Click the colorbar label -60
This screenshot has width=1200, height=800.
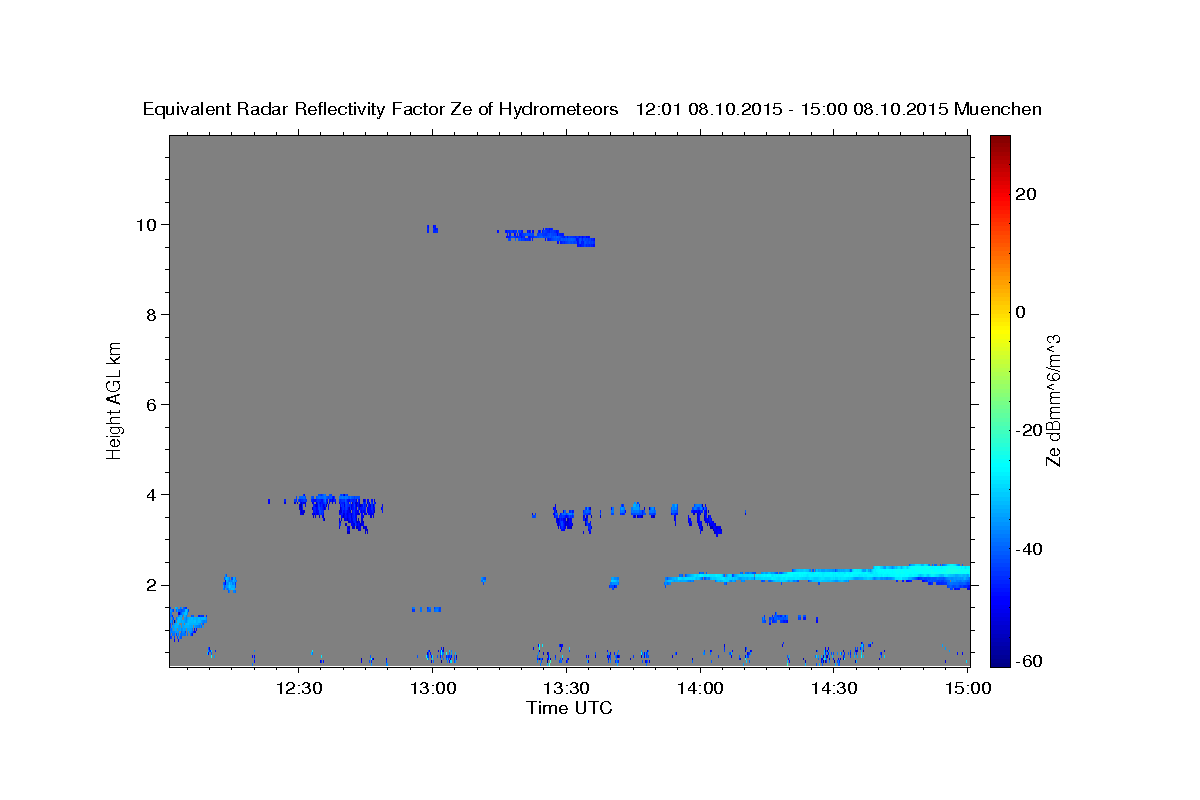[x=1030, y=661]
